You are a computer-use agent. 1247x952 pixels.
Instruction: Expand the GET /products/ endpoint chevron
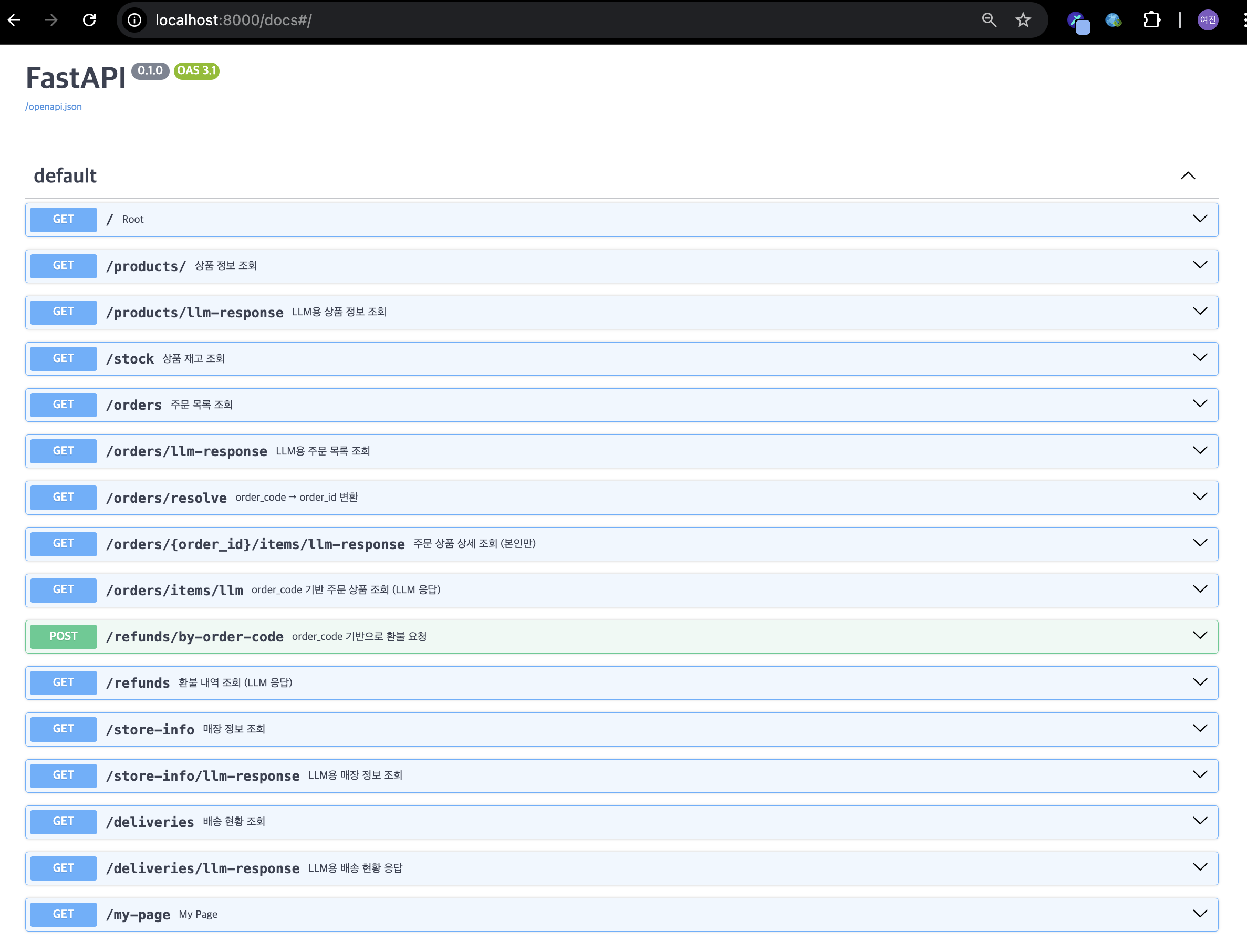coord(1199,265)
